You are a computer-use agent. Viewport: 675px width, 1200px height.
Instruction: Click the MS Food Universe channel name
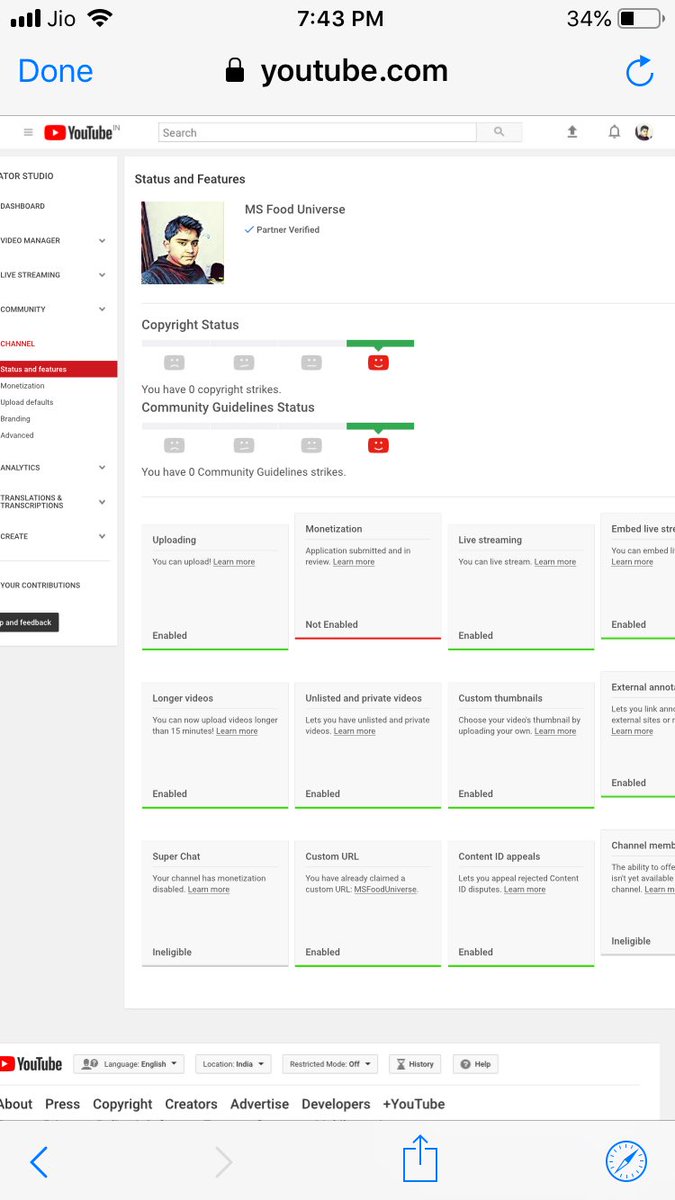(295, 209)
